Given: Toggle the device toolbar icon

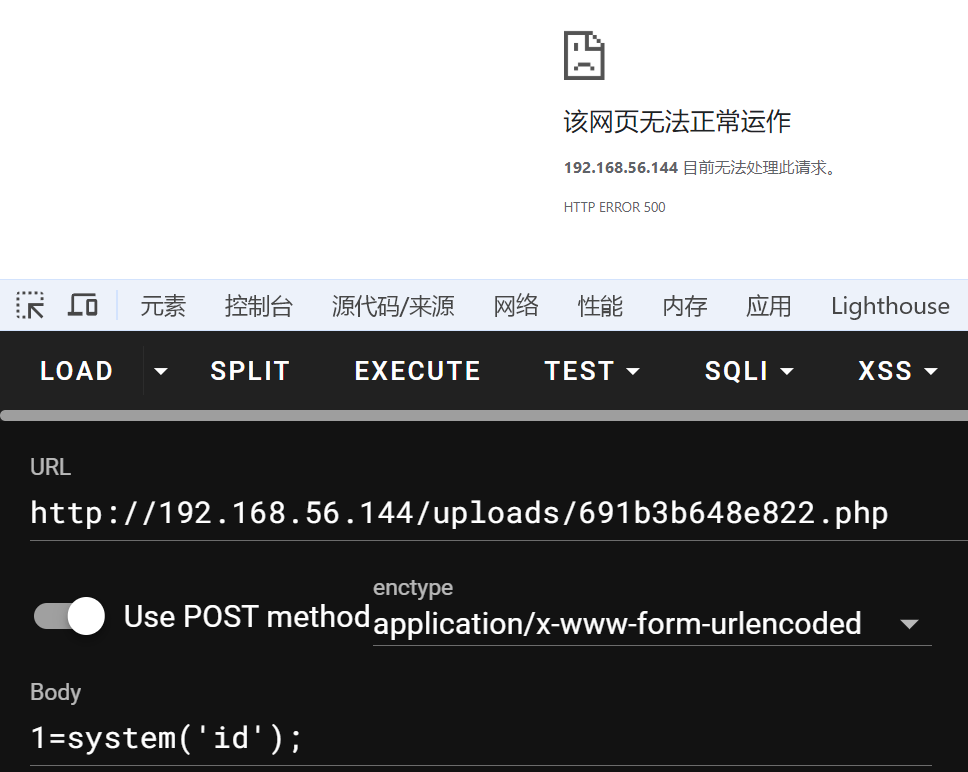Looking at the screenshot, I should tap(83, 306).
